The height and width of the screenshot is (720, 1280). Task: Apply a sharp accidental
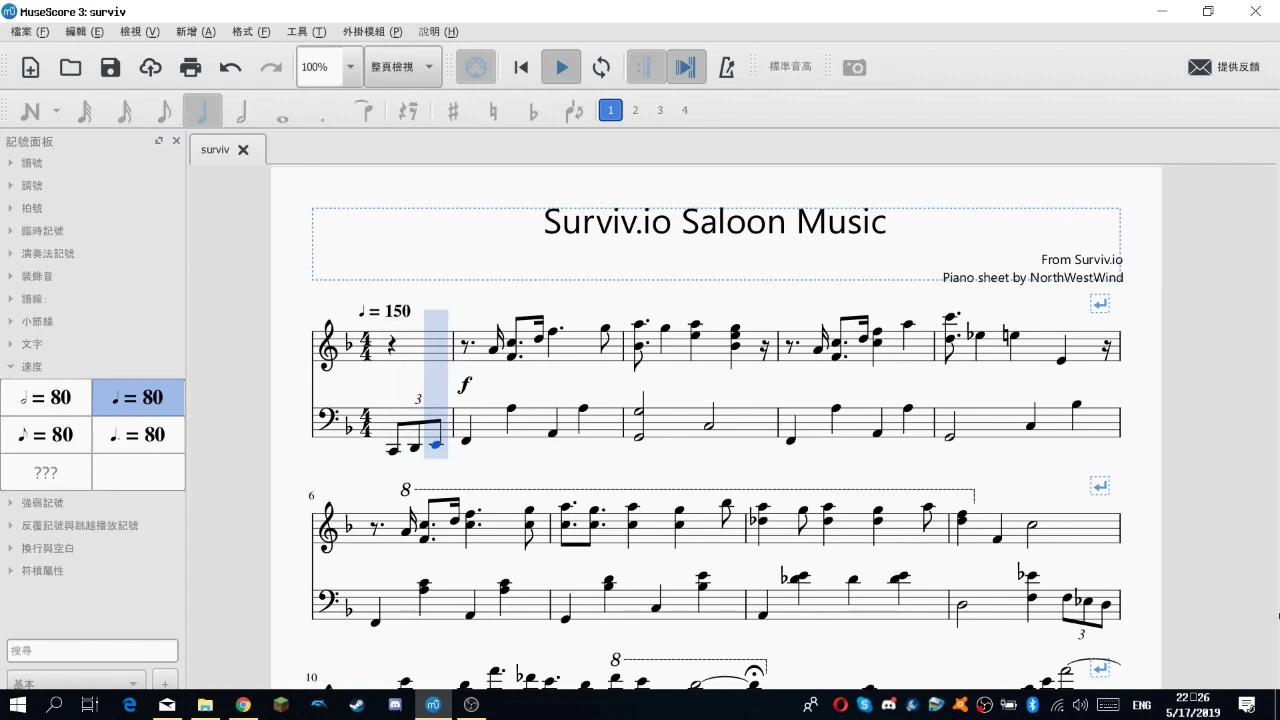(453, 111)
